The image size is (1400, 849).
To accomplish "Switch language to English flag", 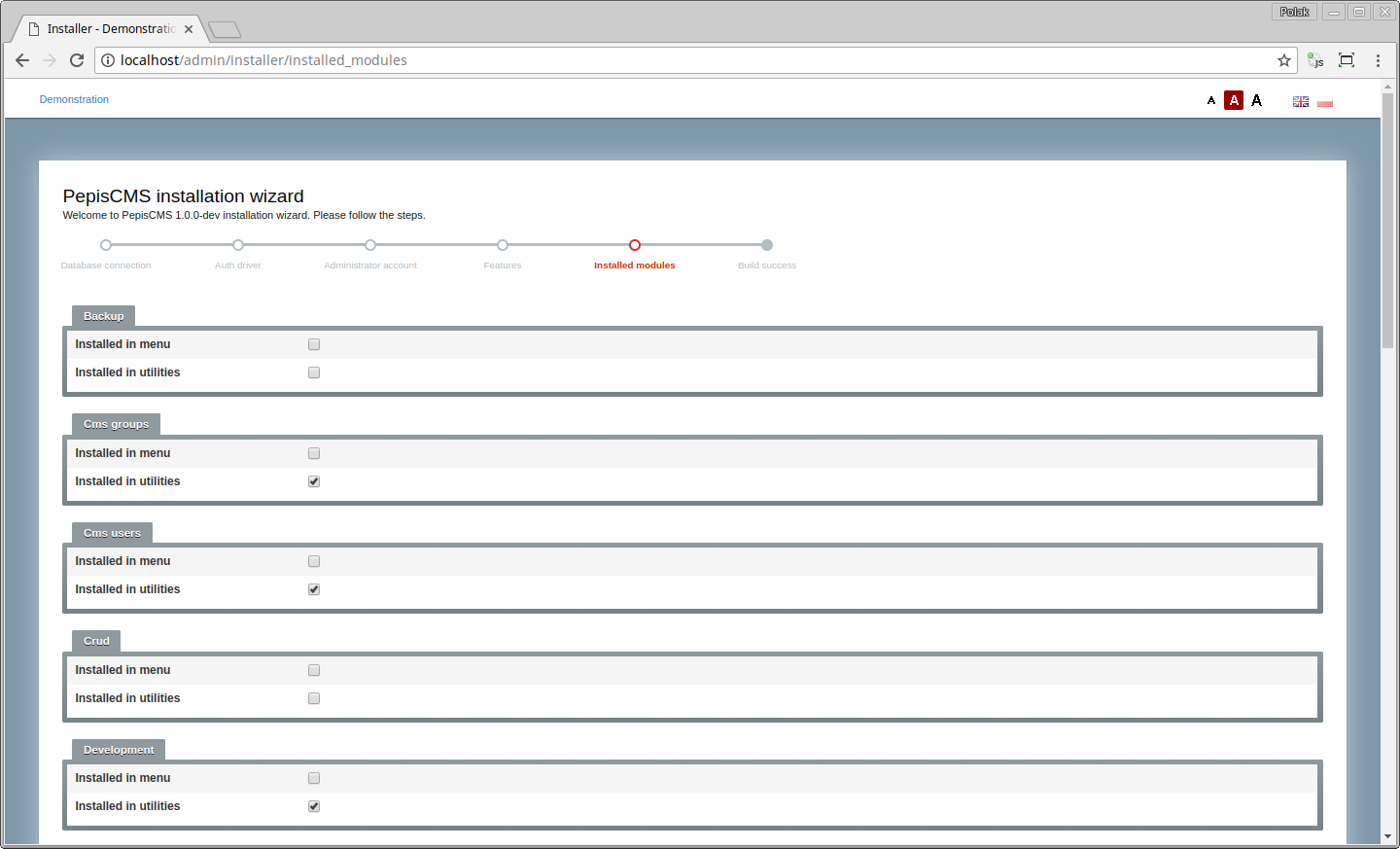I will coord(1301,101).
